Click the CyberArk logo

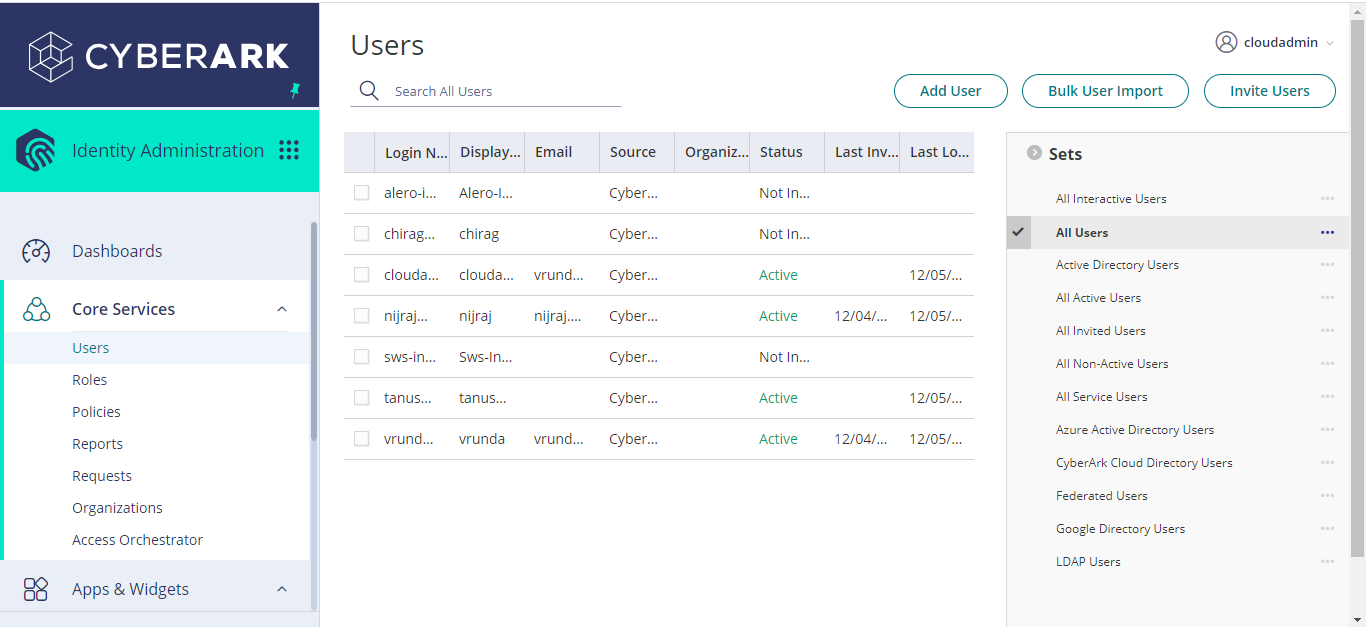click(x=159, y=56)
